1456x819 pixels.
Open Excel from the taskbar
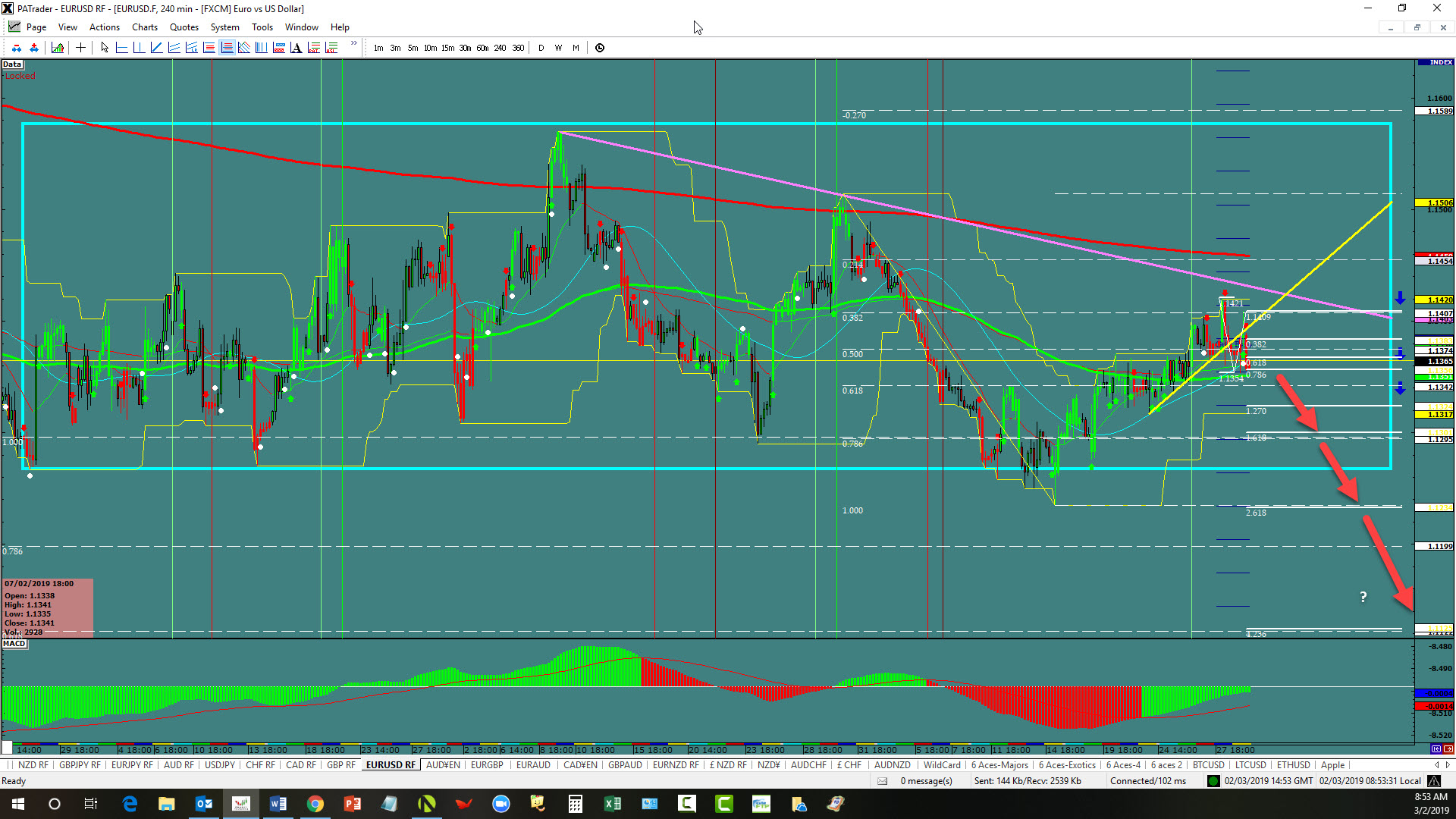(x=613, y=804)
